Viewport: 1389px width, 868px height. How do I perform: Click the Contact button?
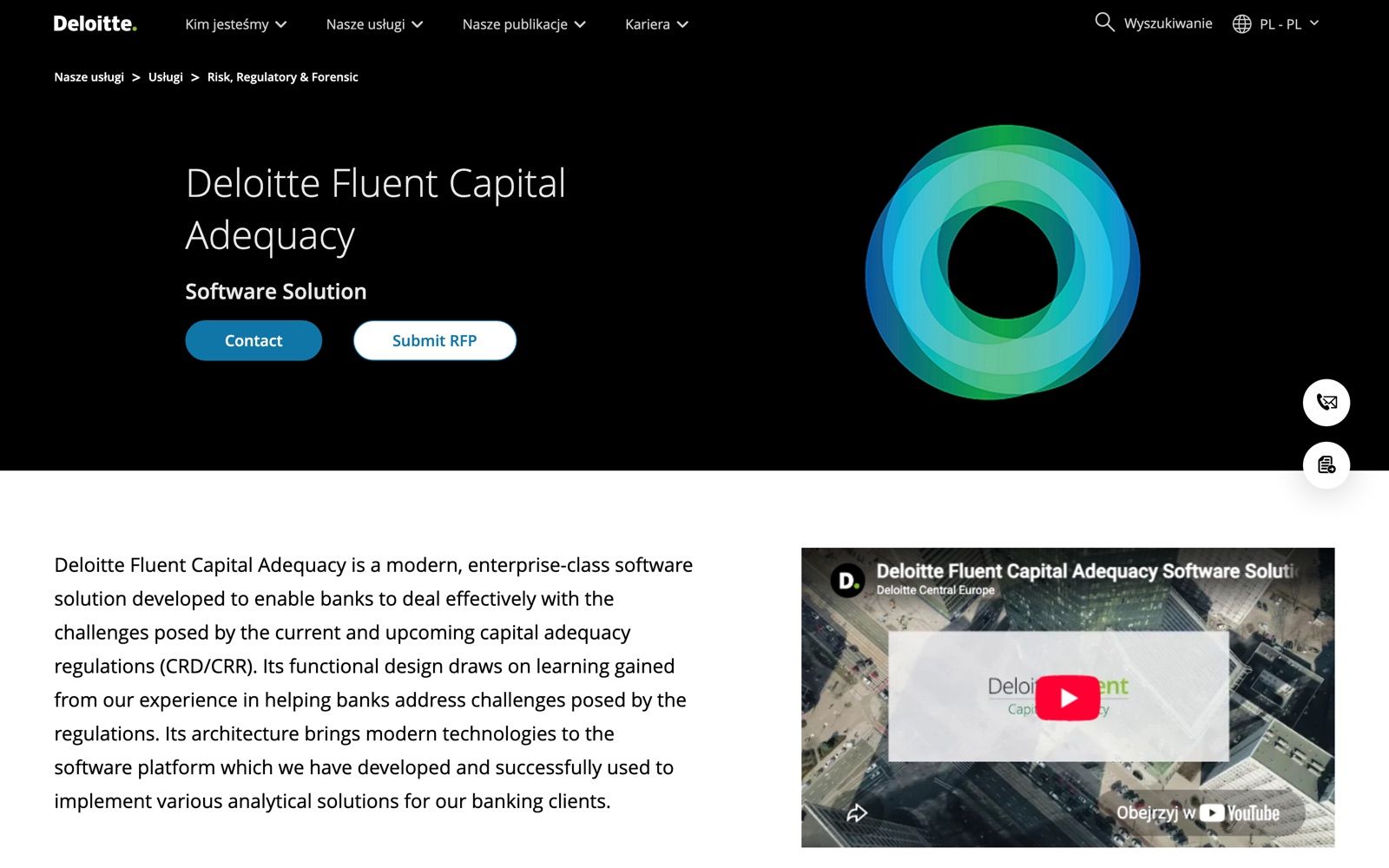[x=253, y=340]
